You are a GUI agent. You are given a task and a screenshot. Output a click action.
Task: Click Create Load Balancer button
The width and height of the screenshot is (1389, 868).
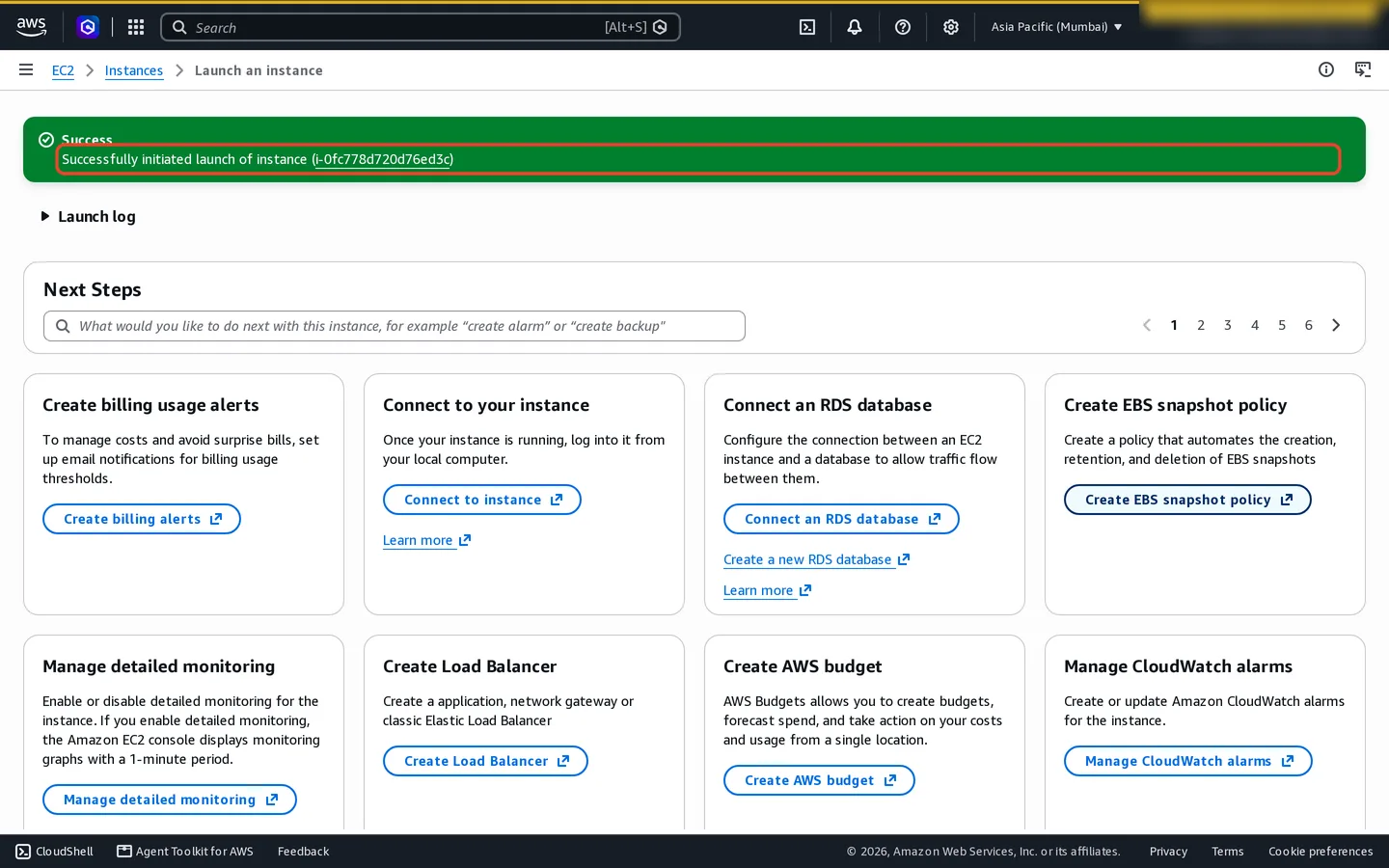485,761
